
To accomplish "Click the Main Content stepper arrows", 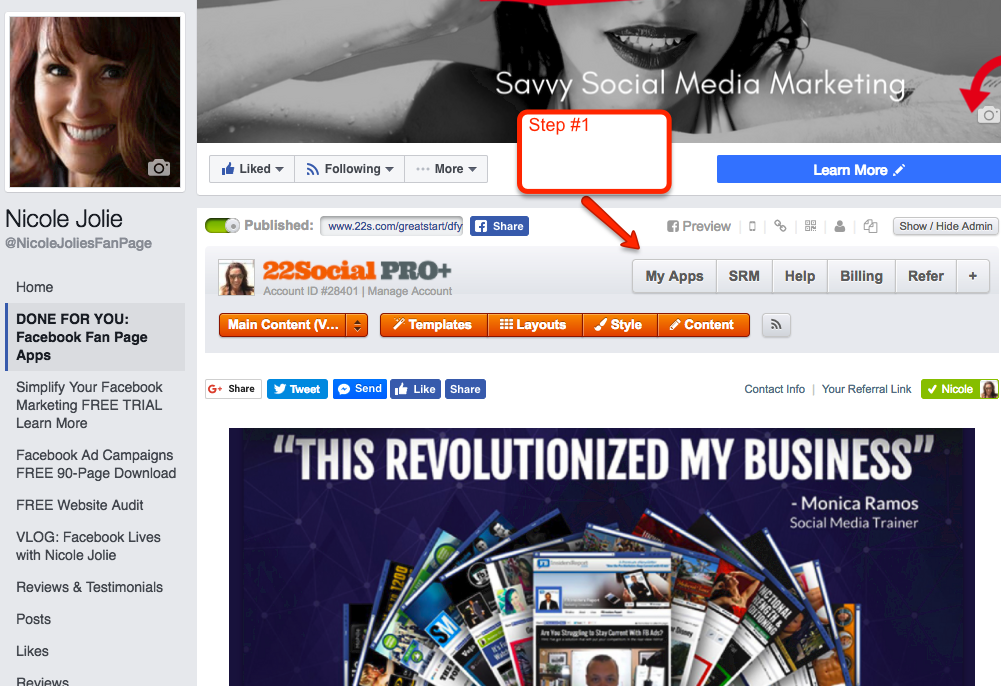I will (357, 325).
